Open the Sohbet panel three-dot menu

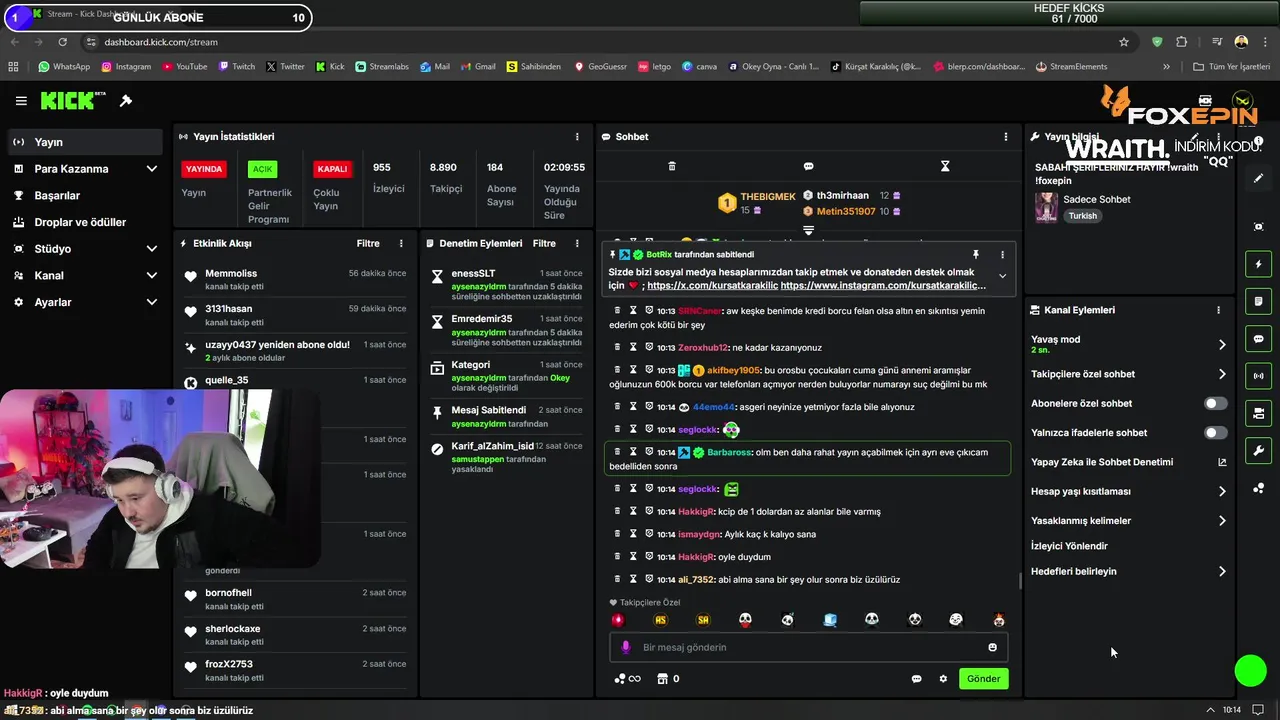click(1006, 137)
